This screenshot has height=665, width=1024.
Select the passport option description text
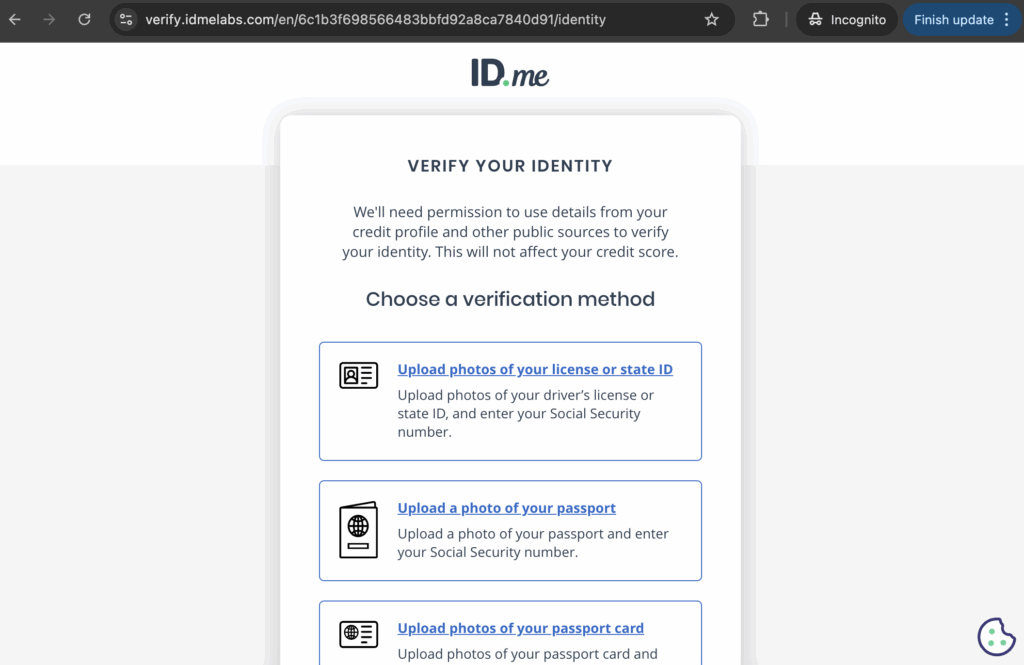(533, 543)
